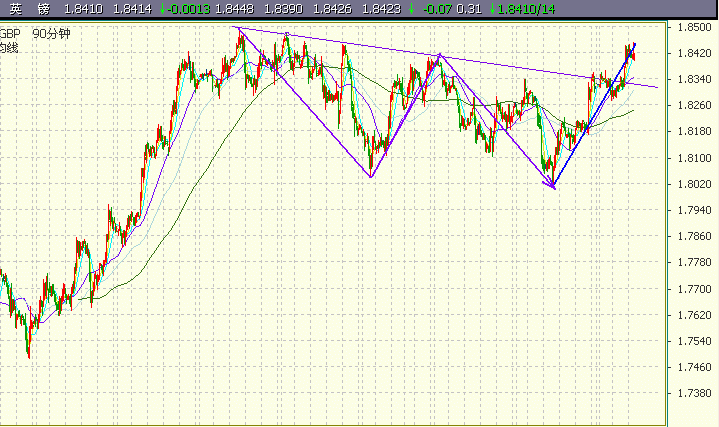The width and height of the screenshot is (719, 427).
Task: Click the previous close value 1.8423
Action: click(x=381, y=9)
